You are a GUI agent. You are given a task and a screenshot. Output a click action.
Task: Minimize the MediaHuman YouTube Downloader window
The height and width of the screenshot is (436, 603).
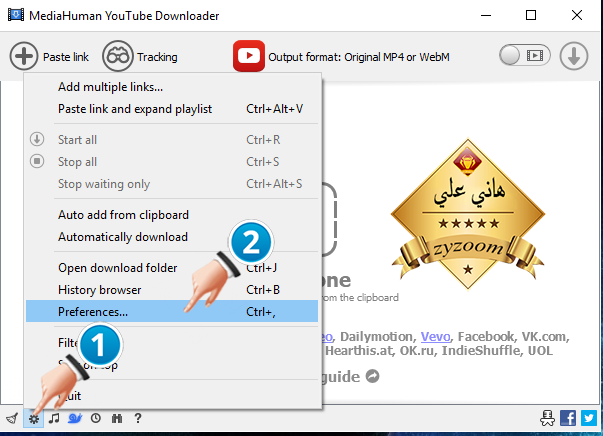(486, 15)
